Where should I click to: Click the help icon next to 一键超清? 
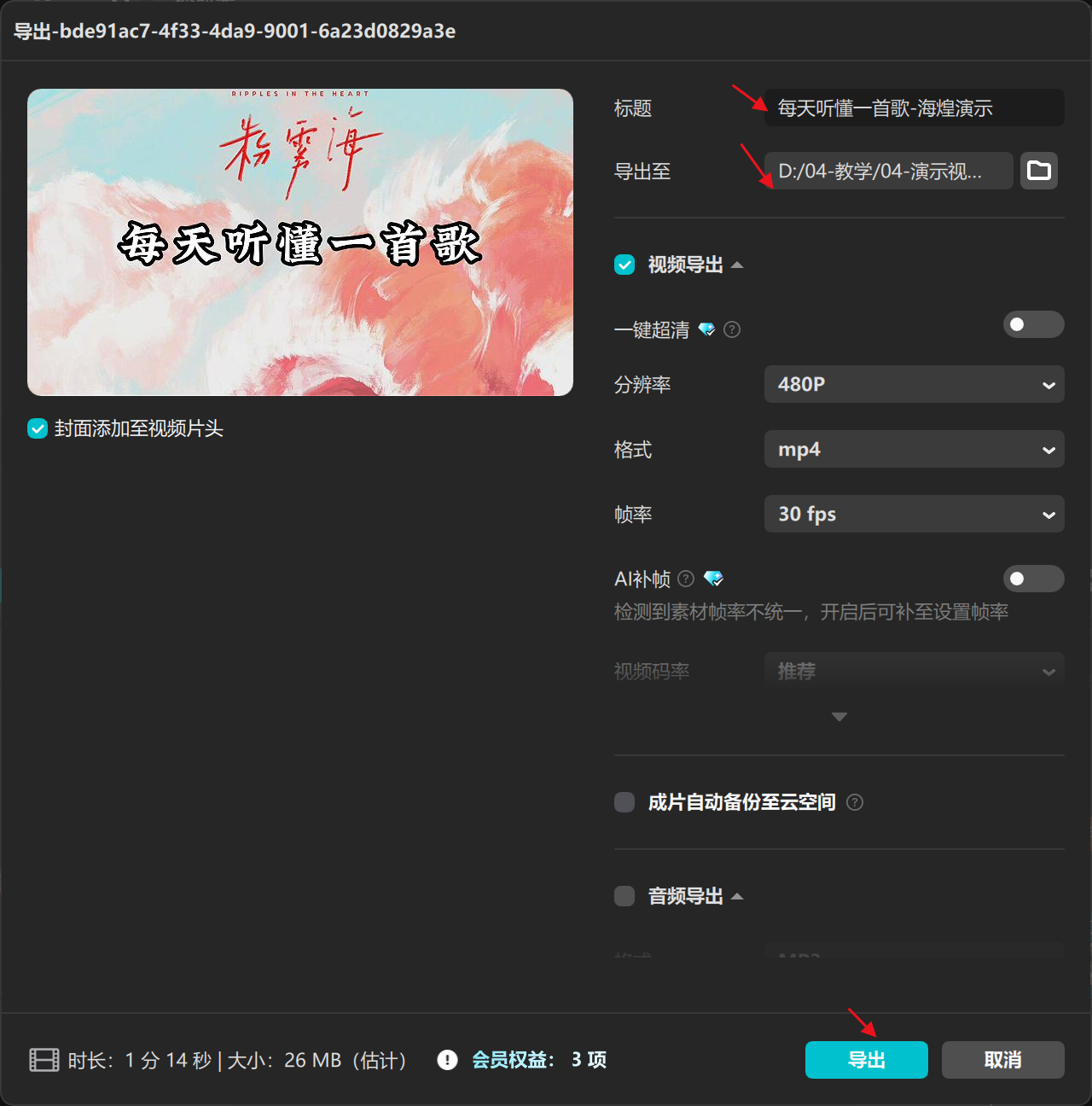coord(731,329)
